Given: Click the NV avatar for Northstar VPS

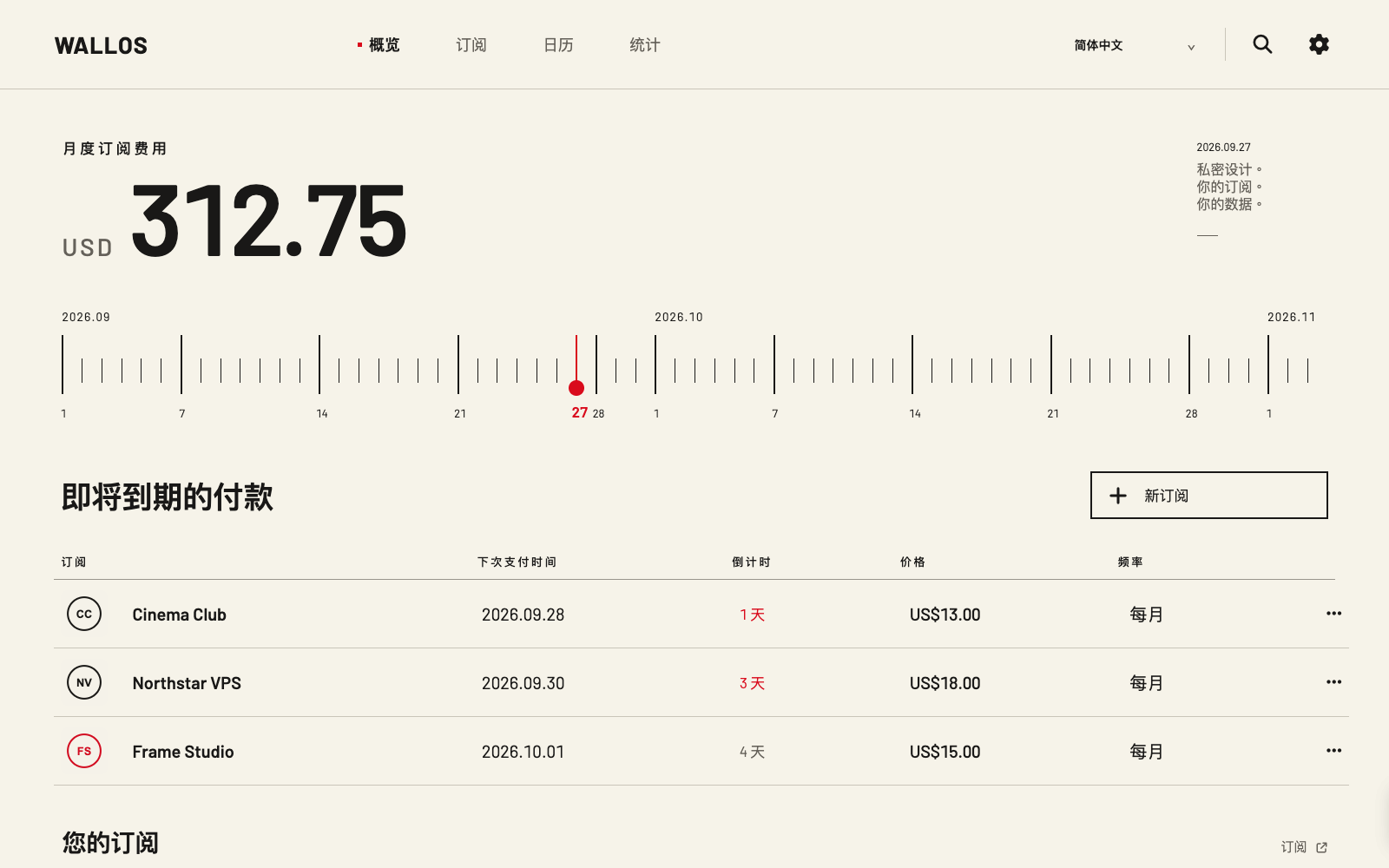Looking at the screenshot, I should [x=84, y=682].
